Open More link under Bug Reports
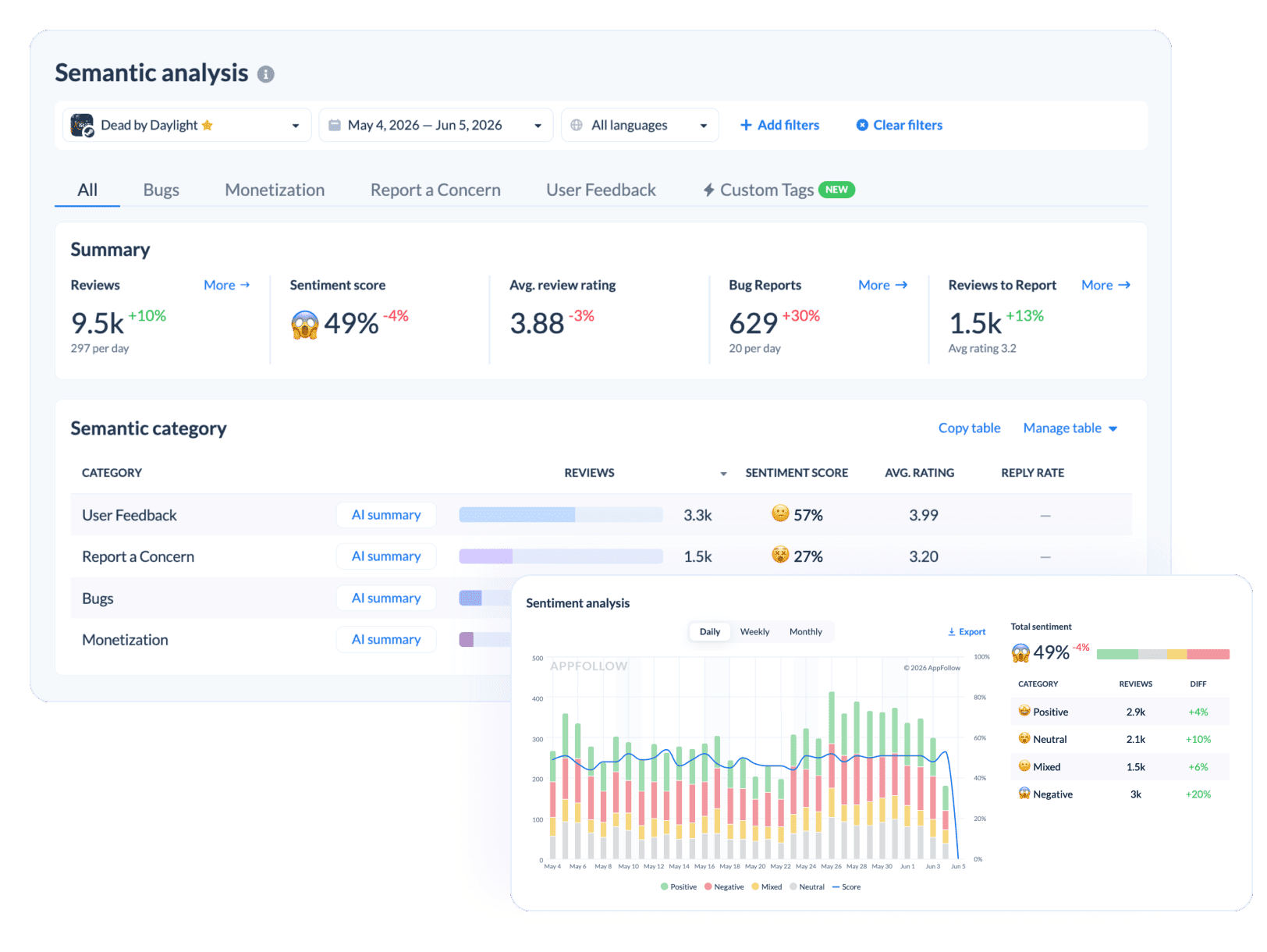Viewport: 1267px width, 952px height. pos(882,285)
